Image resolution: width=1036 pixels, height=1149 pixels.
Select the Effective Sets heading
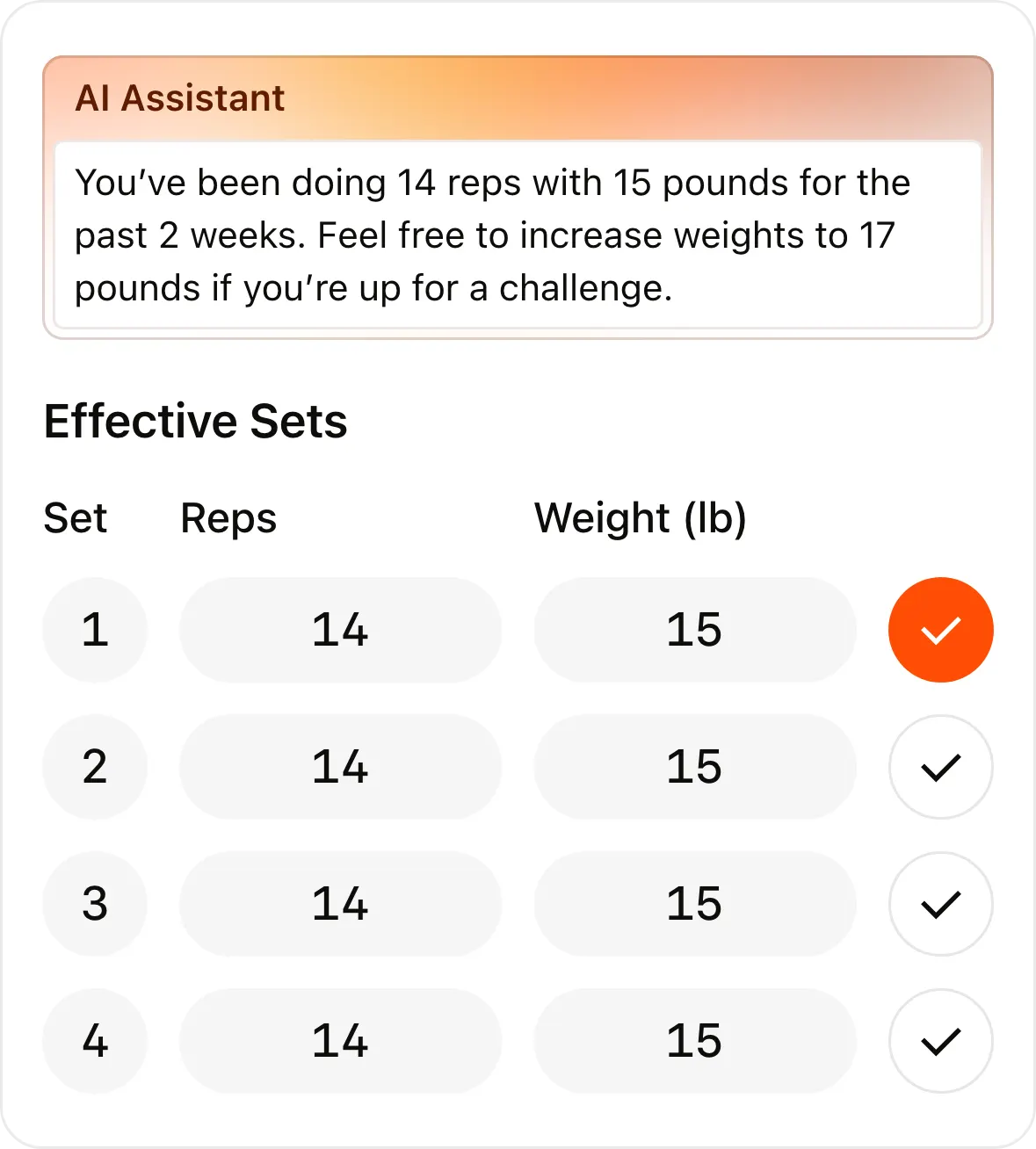tap(195, 422)
